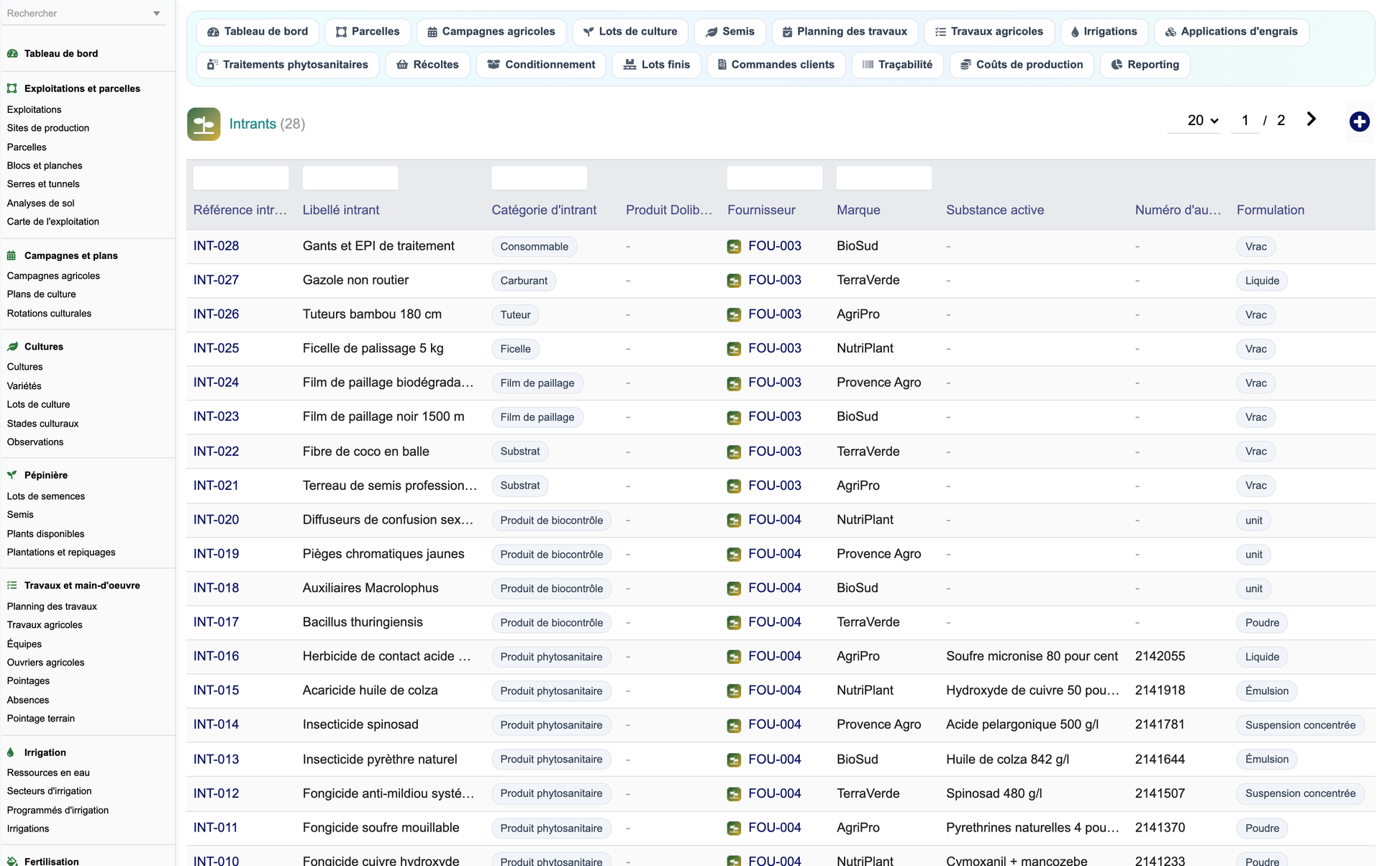Open Récoltes tab
Image resolution: width=1400 pixels, height=866 pixels.
click(428, 65)
